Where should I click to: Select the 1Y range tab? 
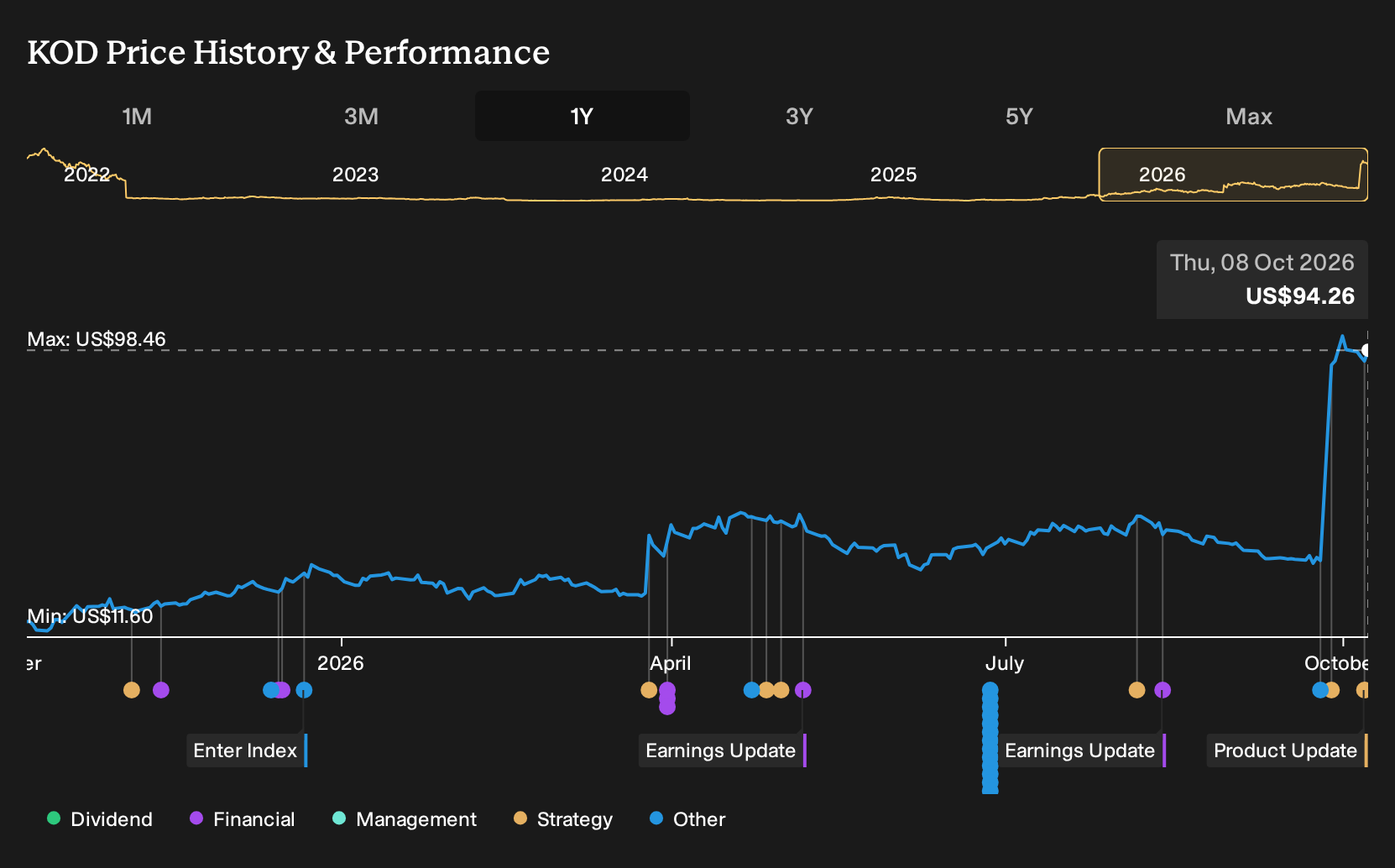582,116
